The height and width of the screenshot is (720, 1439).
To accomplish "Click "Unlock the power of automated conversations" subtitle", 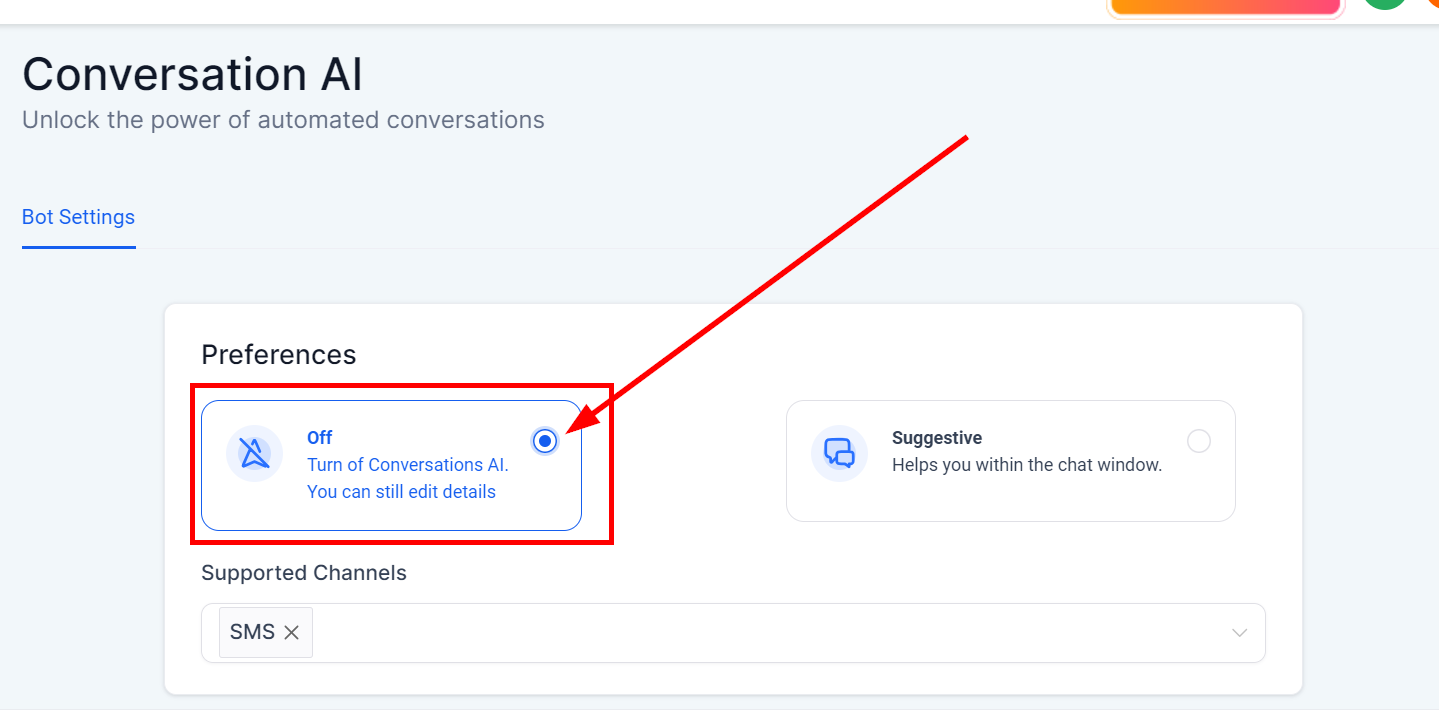I will pos(283,120).
